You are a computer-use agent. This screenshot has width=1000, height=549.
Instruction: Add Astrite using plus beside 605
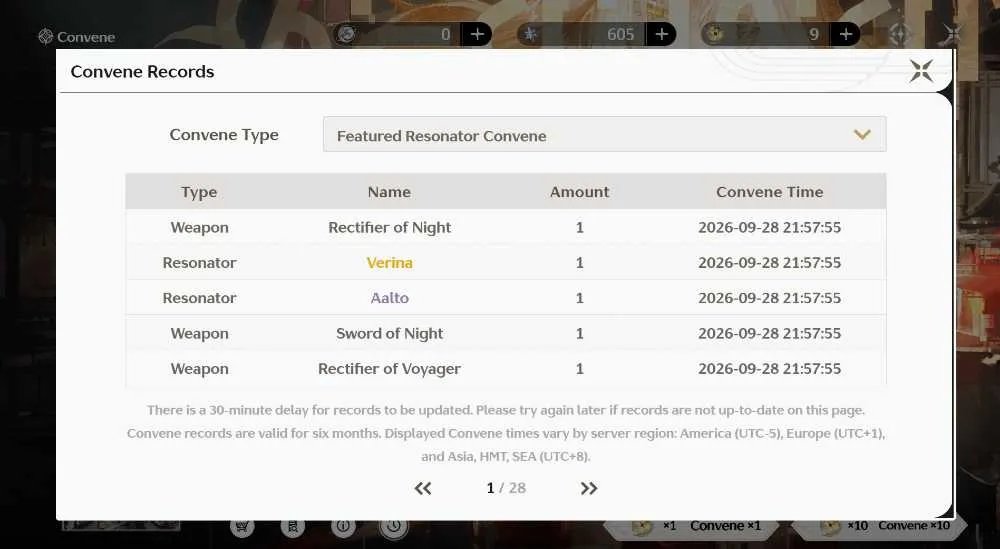[x=661, y=34]
